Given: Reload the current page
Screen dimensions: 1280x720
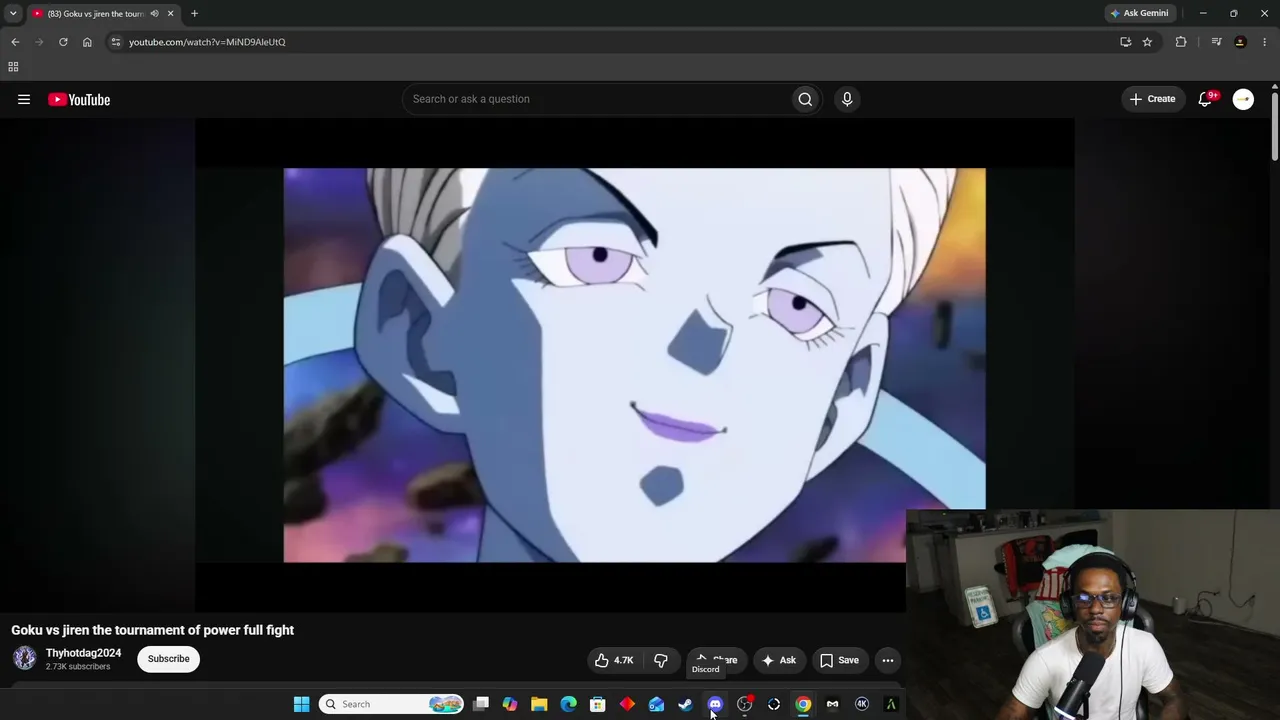Looking at the screenshot, I should pos(63,42).
